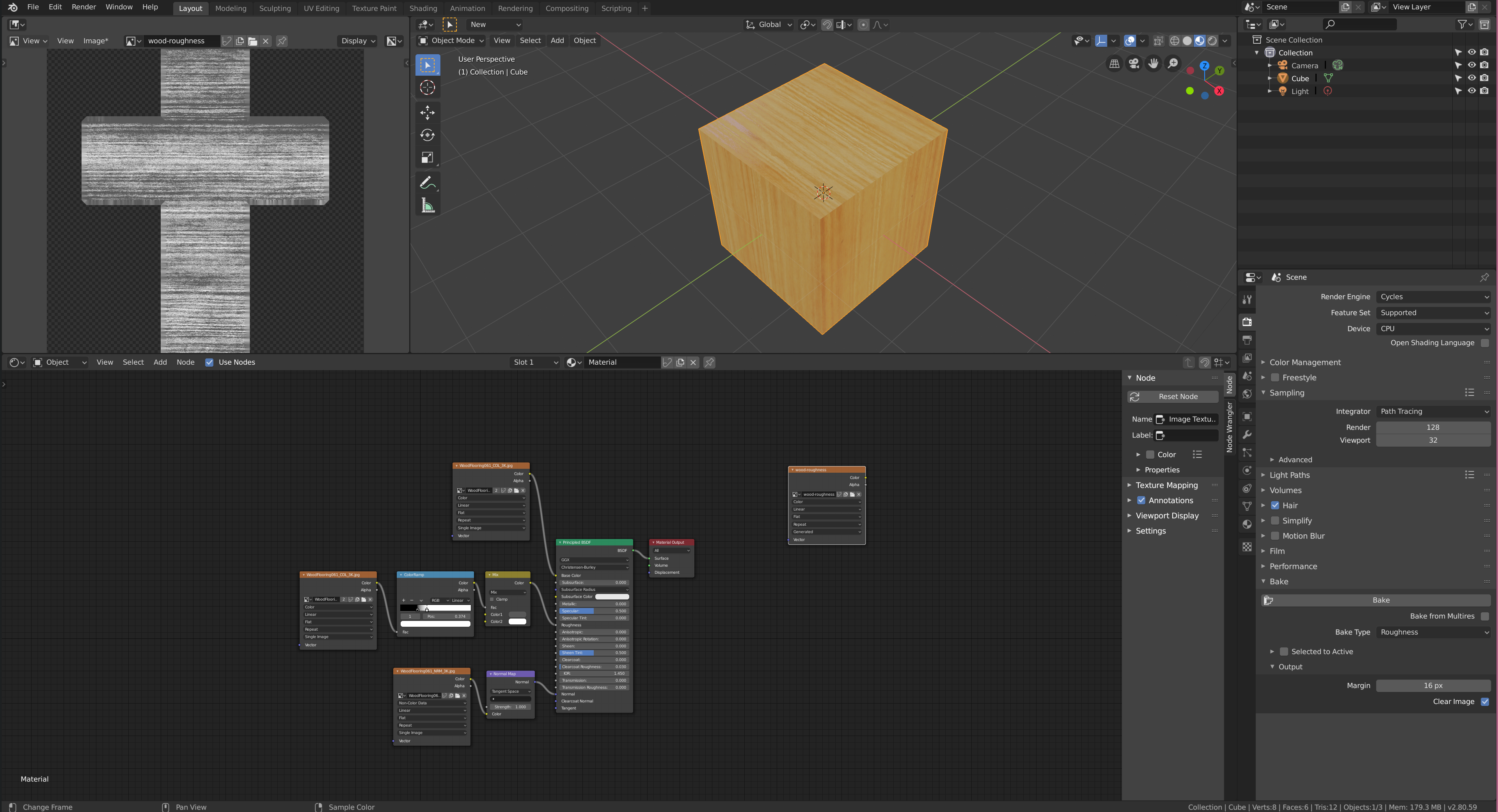Open the Render menu

point(84,7)
